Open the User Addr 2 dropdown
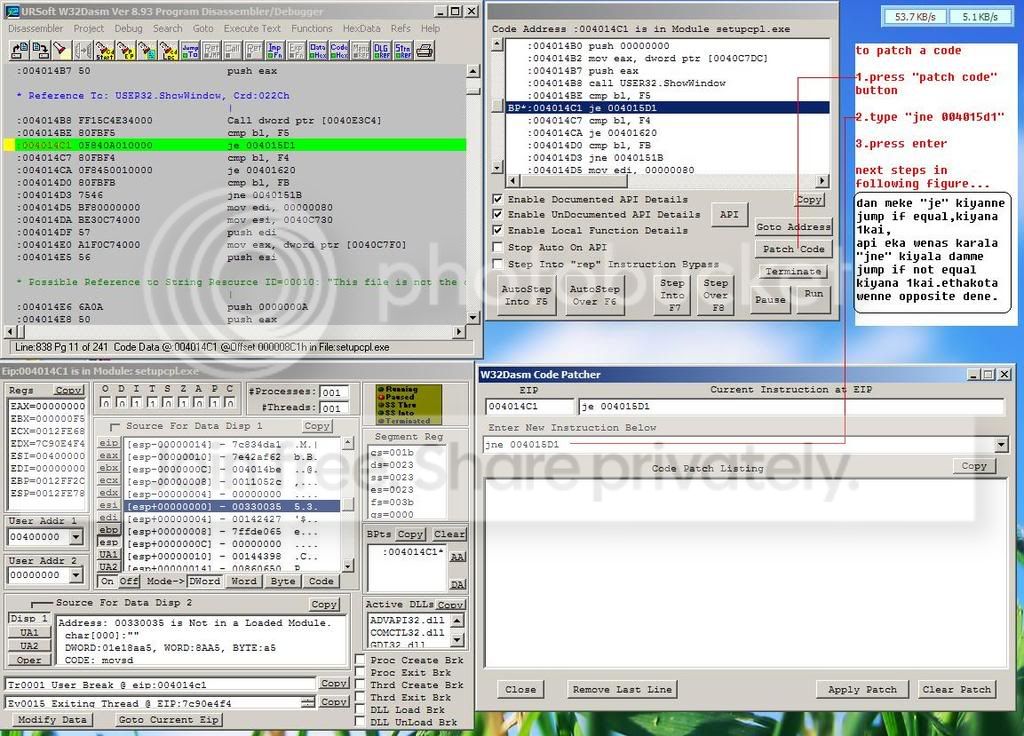1024x736 pixels. [x=76, y=575]
